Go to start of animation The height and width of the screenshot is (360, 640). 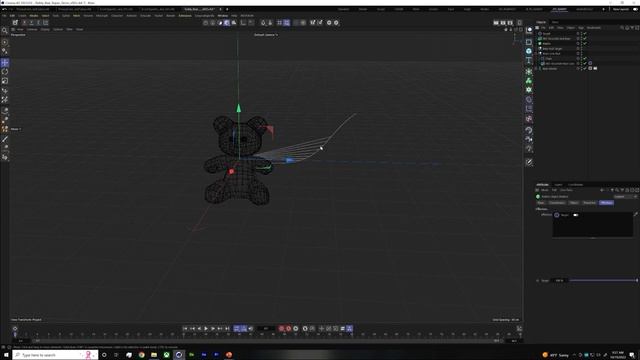185,329
